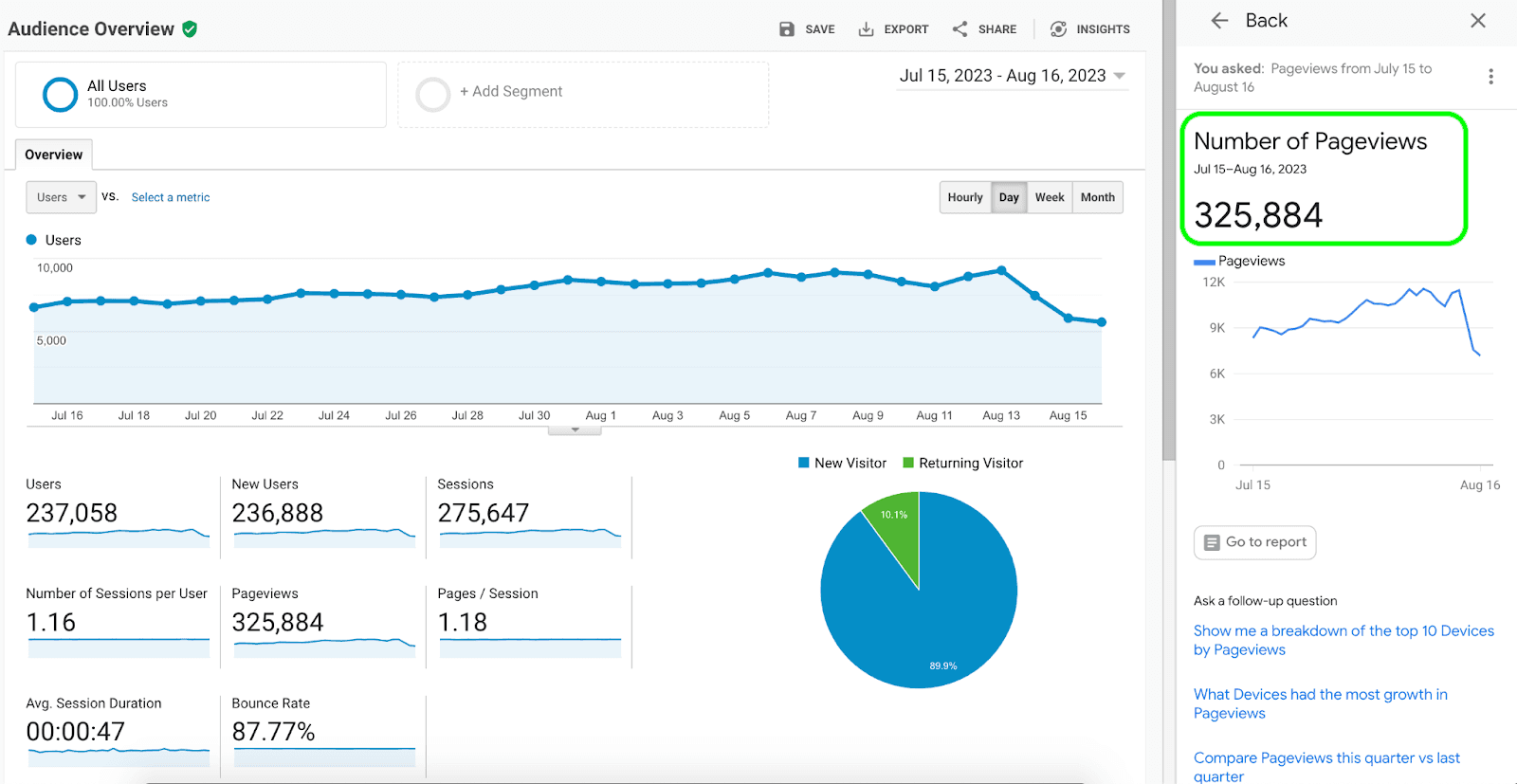Click the You asked query text

[x=1313, y=78]
